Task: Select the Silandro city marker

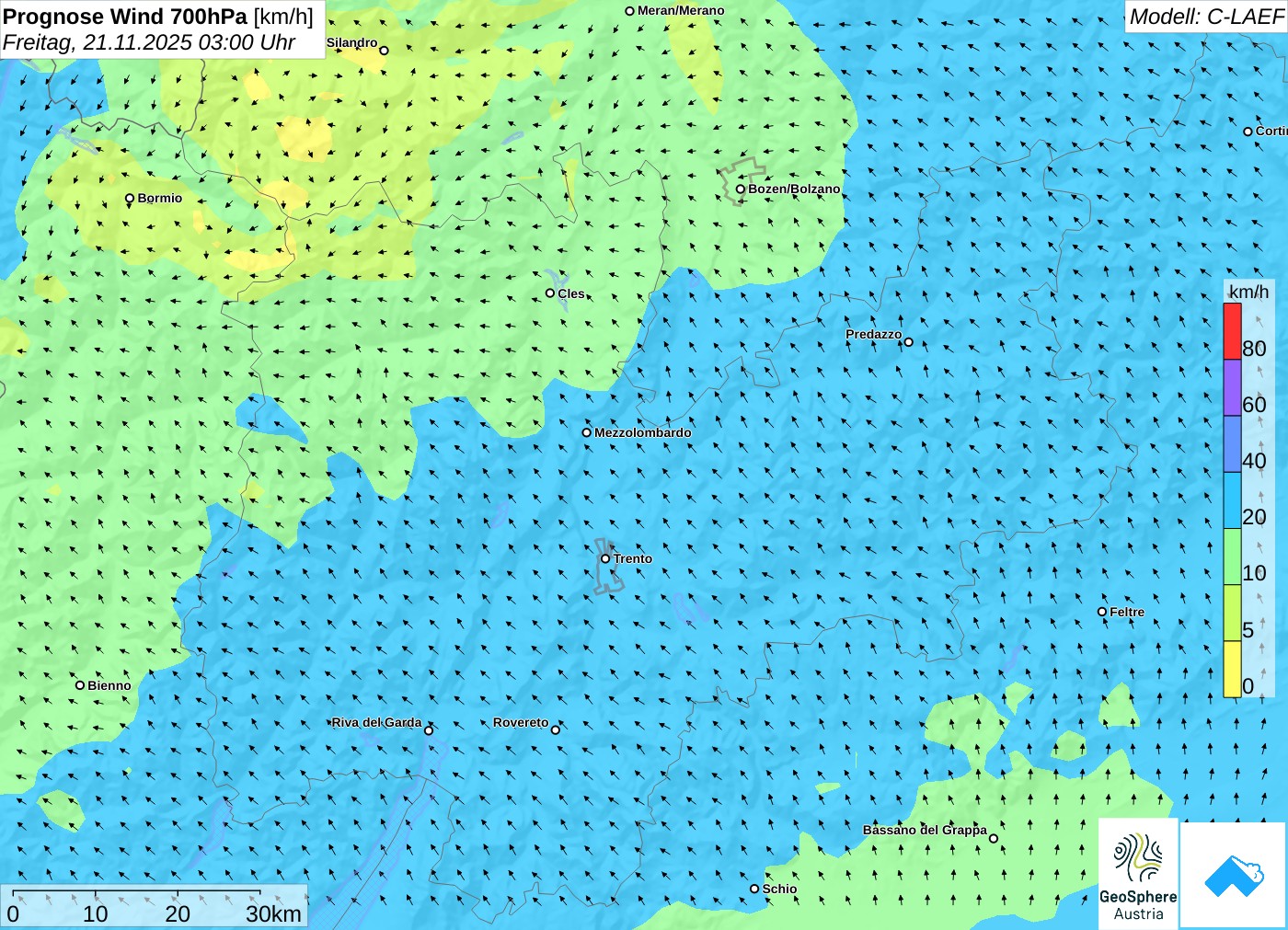Action: point(385,51)
